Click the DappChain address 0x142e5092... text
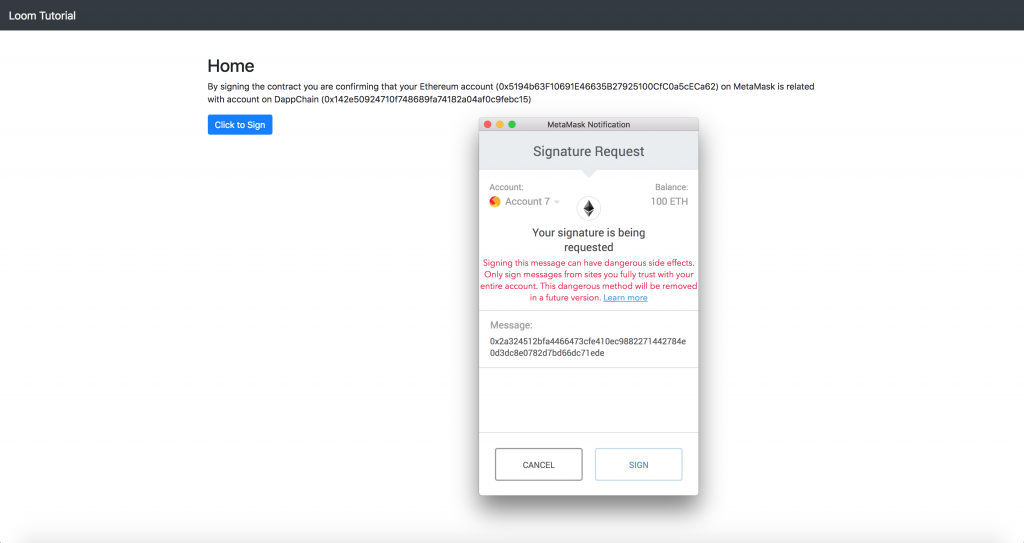Image resolution: width=1024 pixels, height=543 pixels. [x=426, y=99]
